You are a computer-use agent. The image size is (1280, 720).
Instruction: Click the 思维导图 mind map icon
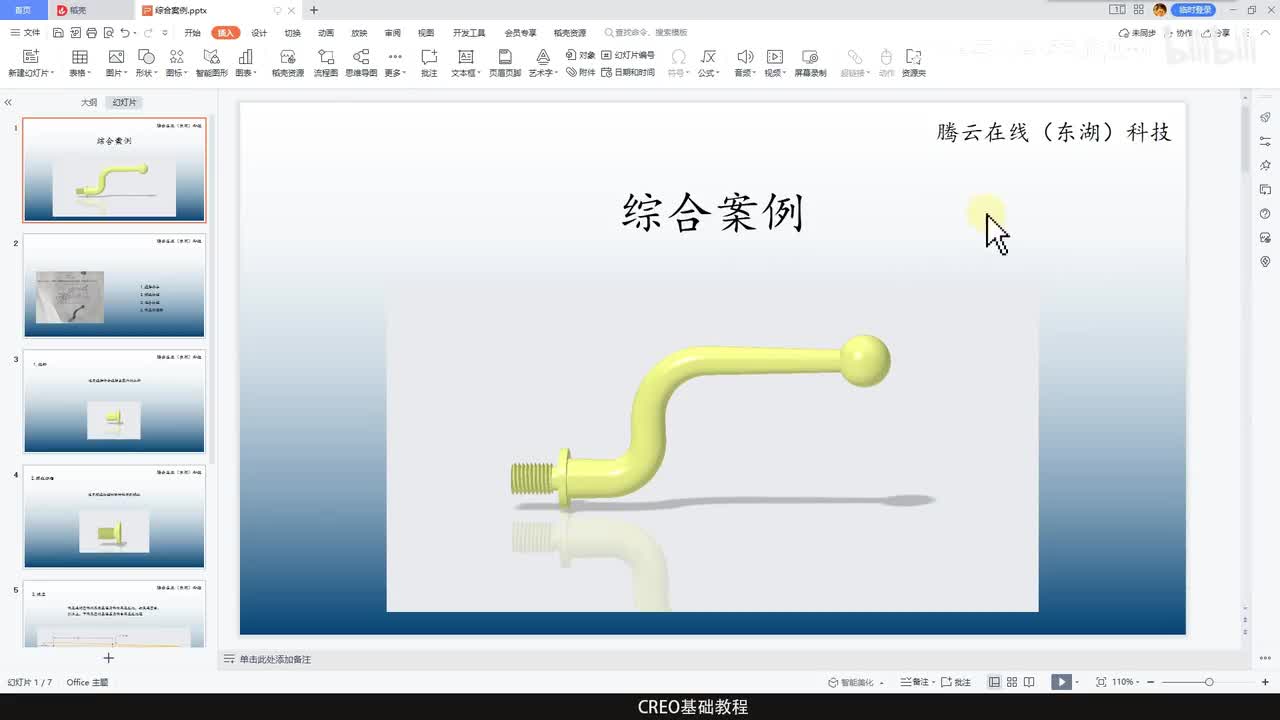point(361,56)
